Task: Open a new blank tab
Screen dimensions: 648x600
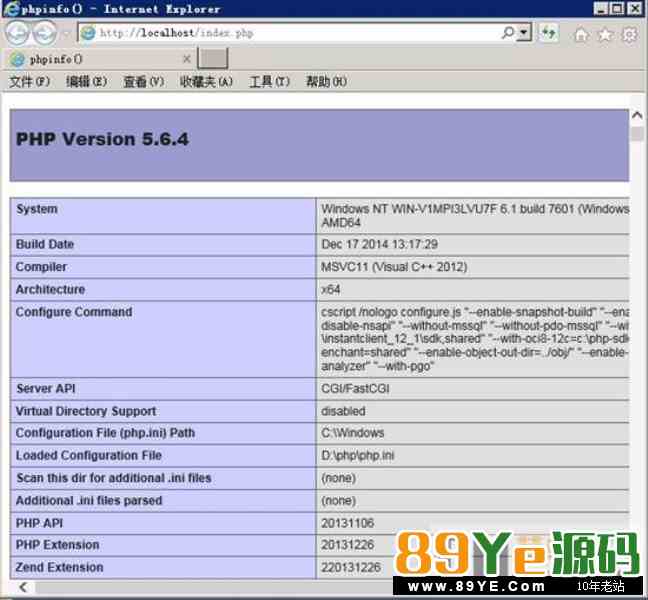Action: 212,58
